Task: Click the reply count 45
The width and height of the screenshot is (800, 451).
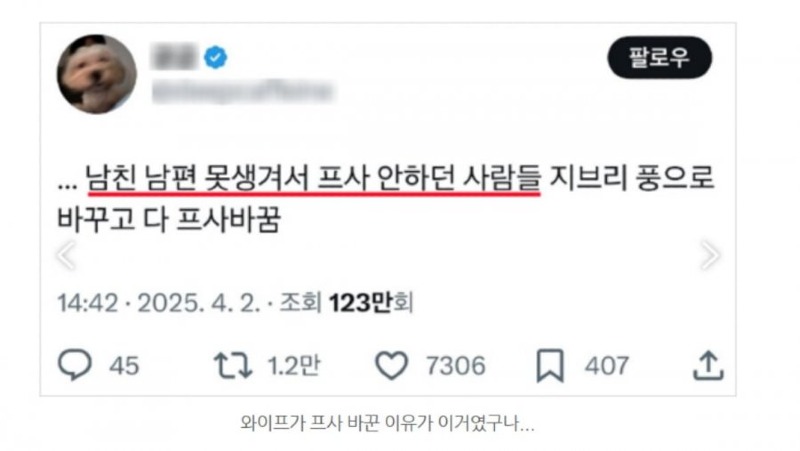Action: click(x=124, y=366)
